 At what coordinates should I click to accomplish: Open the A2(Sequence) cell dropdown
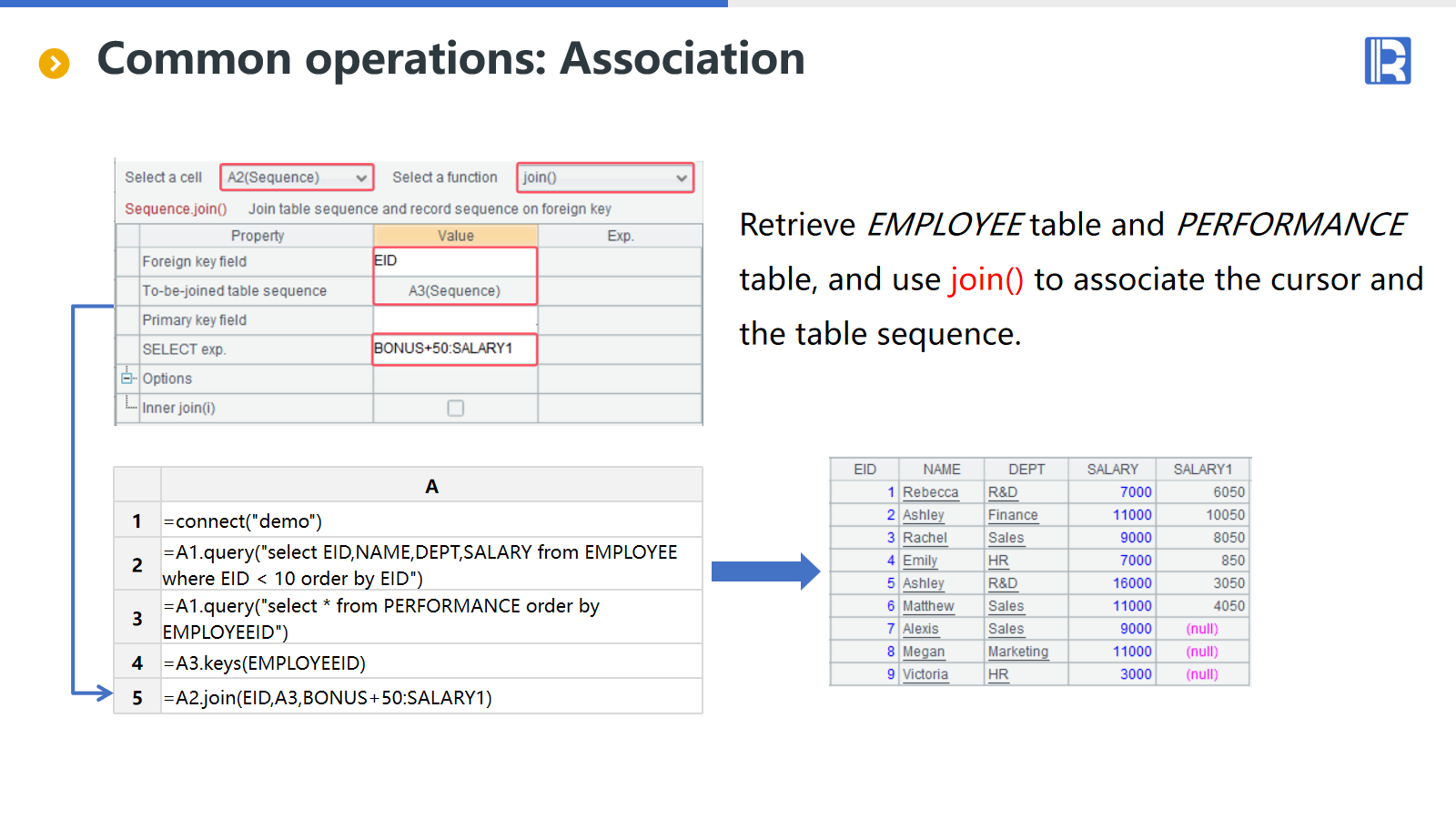(x=297, y=177)
